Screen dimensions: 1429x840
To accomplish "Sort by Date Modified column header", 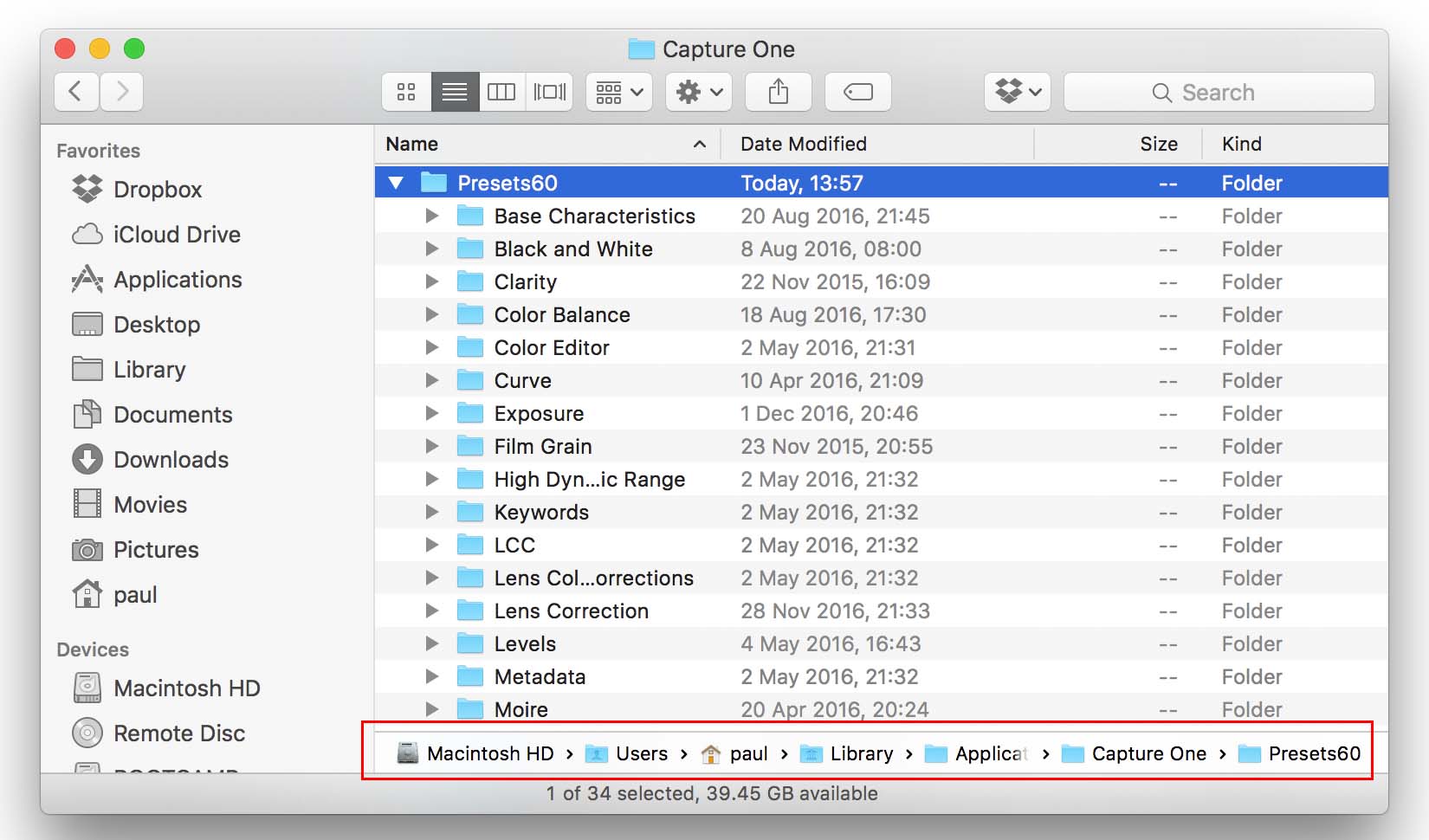I will 877,144.
